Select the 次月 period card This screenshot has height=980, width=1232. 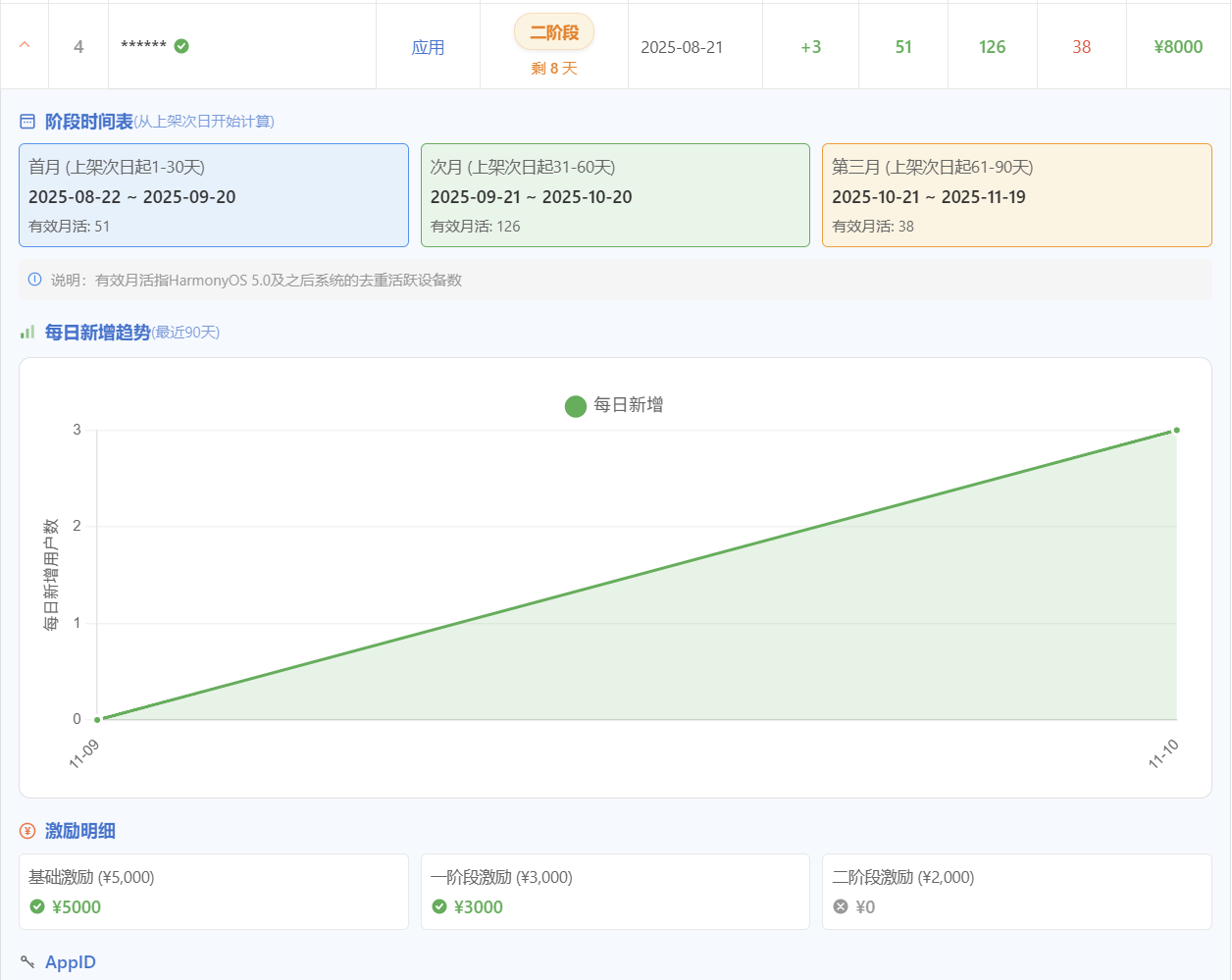[615, 195]
